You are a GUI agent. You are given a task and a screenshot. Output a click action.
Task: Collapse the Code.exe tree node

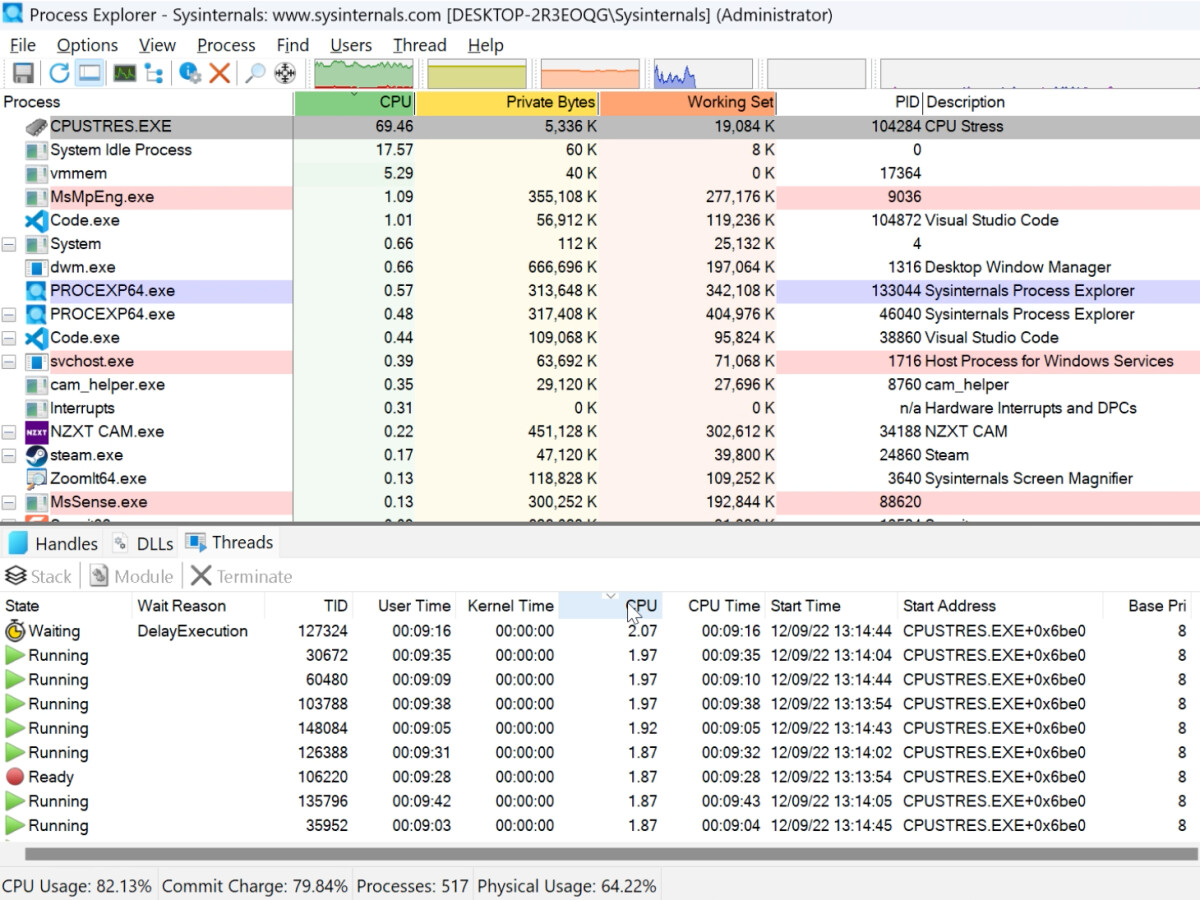click(x=10, y=337)
